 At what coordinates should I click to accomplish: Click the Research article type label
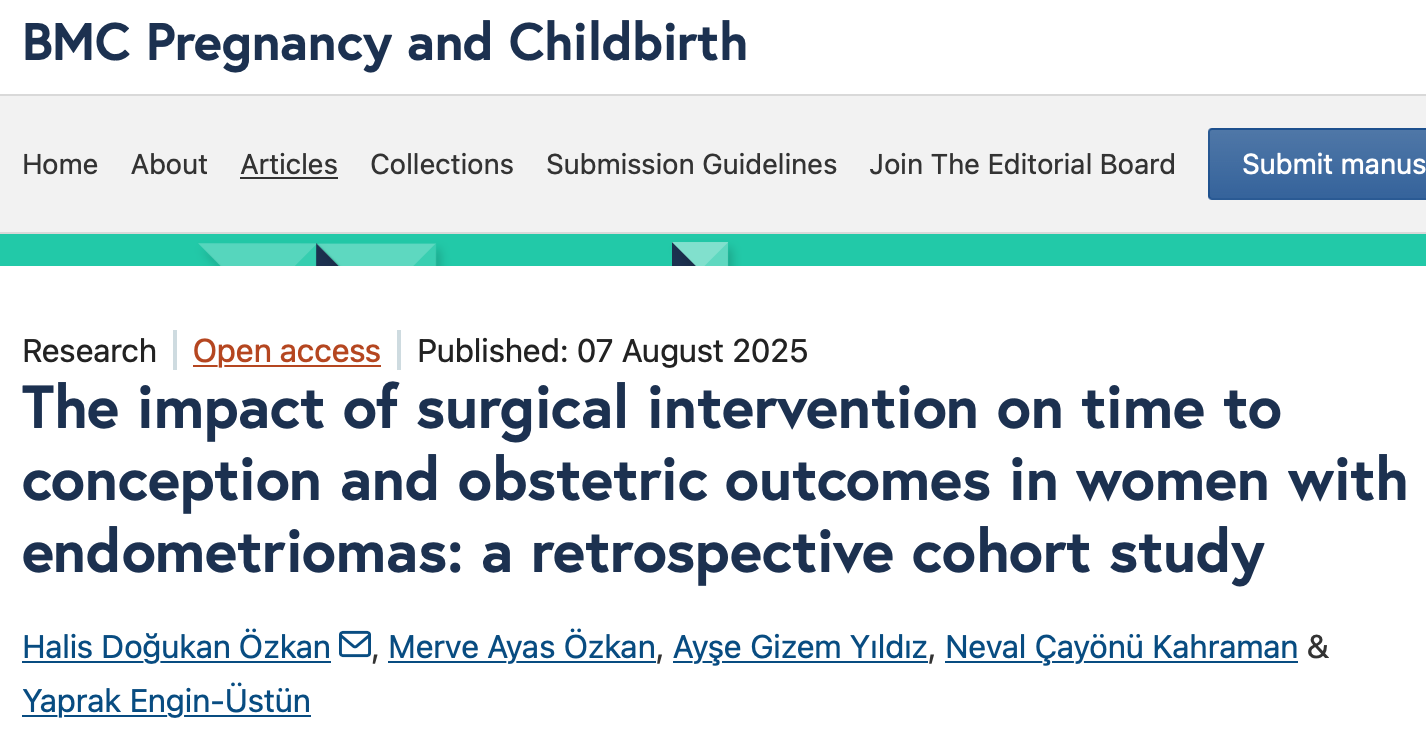tap(89, 351)
